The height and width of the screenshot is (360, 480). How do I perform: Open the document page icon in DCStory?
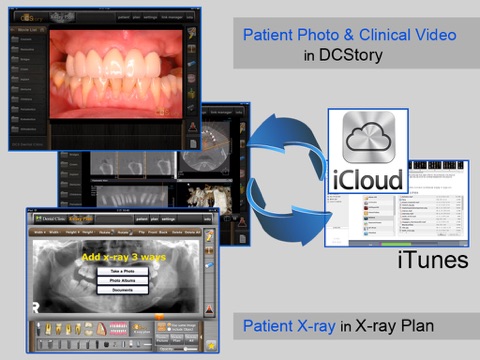193,144
